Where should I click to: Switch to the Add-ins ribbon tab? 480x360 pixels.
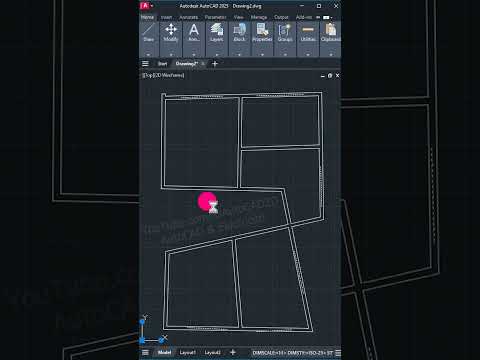point(304,17)
